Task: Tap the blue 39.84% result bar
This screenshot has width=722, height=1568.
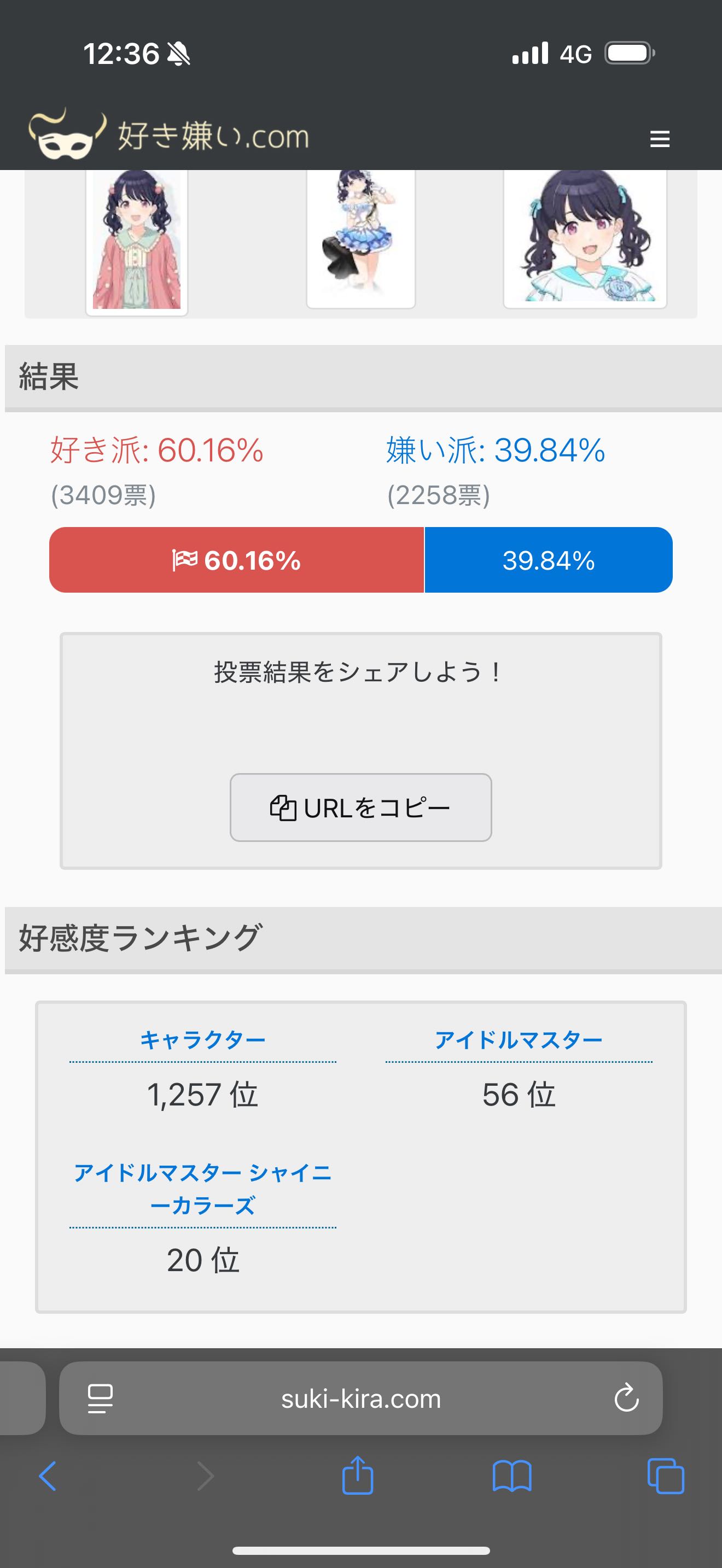Action: [548, 560]
